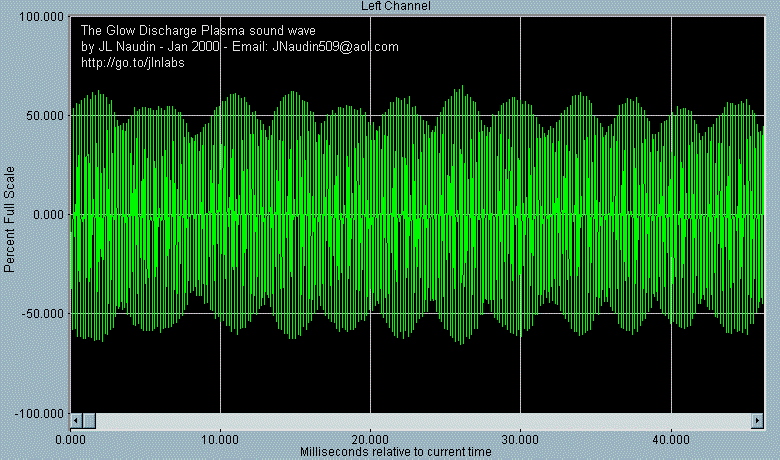This screenshot has width=780, height=460.
Task: Click the scrollbar left arrow button
Action: 75,420
